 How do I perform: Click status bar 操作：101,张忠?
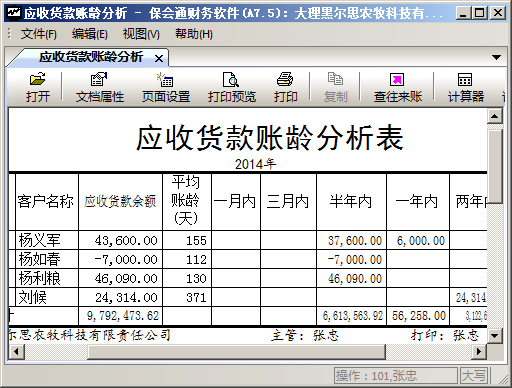(x=395, y=376)
